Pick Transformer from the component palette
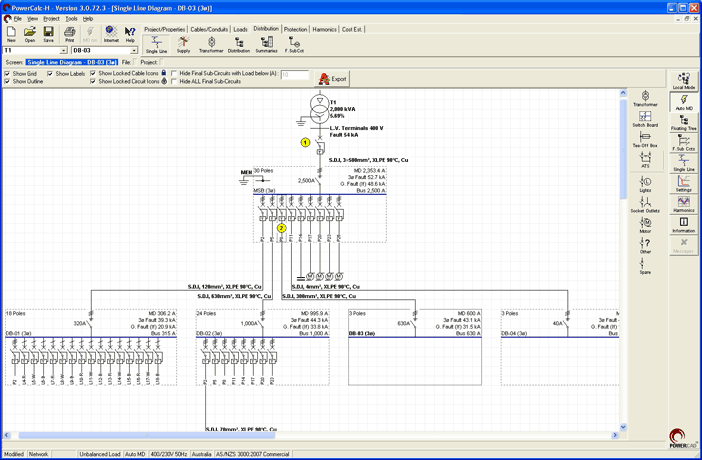This screenshot has height=460, width=702. [645, 98]
